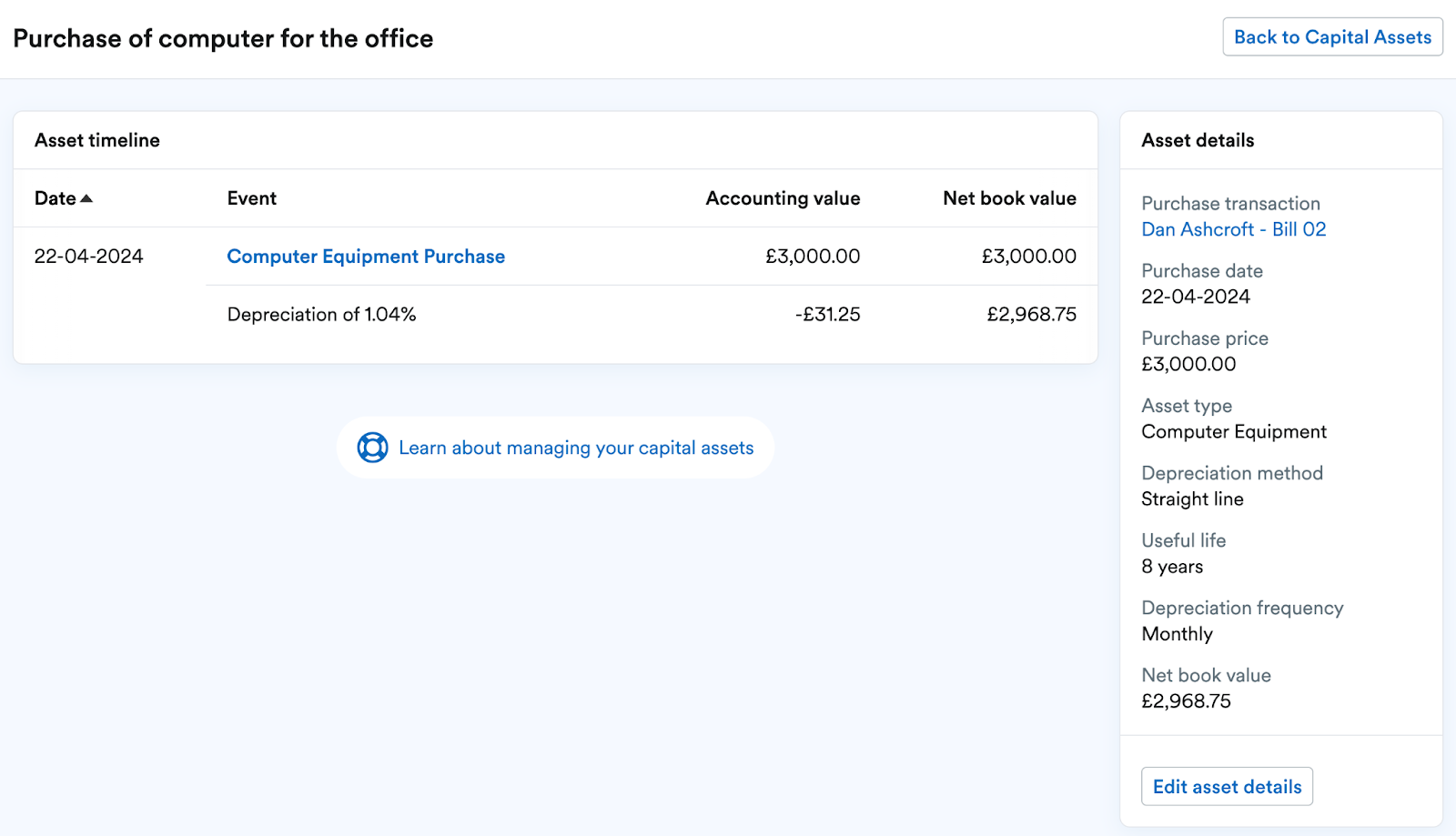Image resolution: width=1456 pixels, height=836 pixels.
Task: Select the Depreciation of 1.04% row
Action: 320,314
